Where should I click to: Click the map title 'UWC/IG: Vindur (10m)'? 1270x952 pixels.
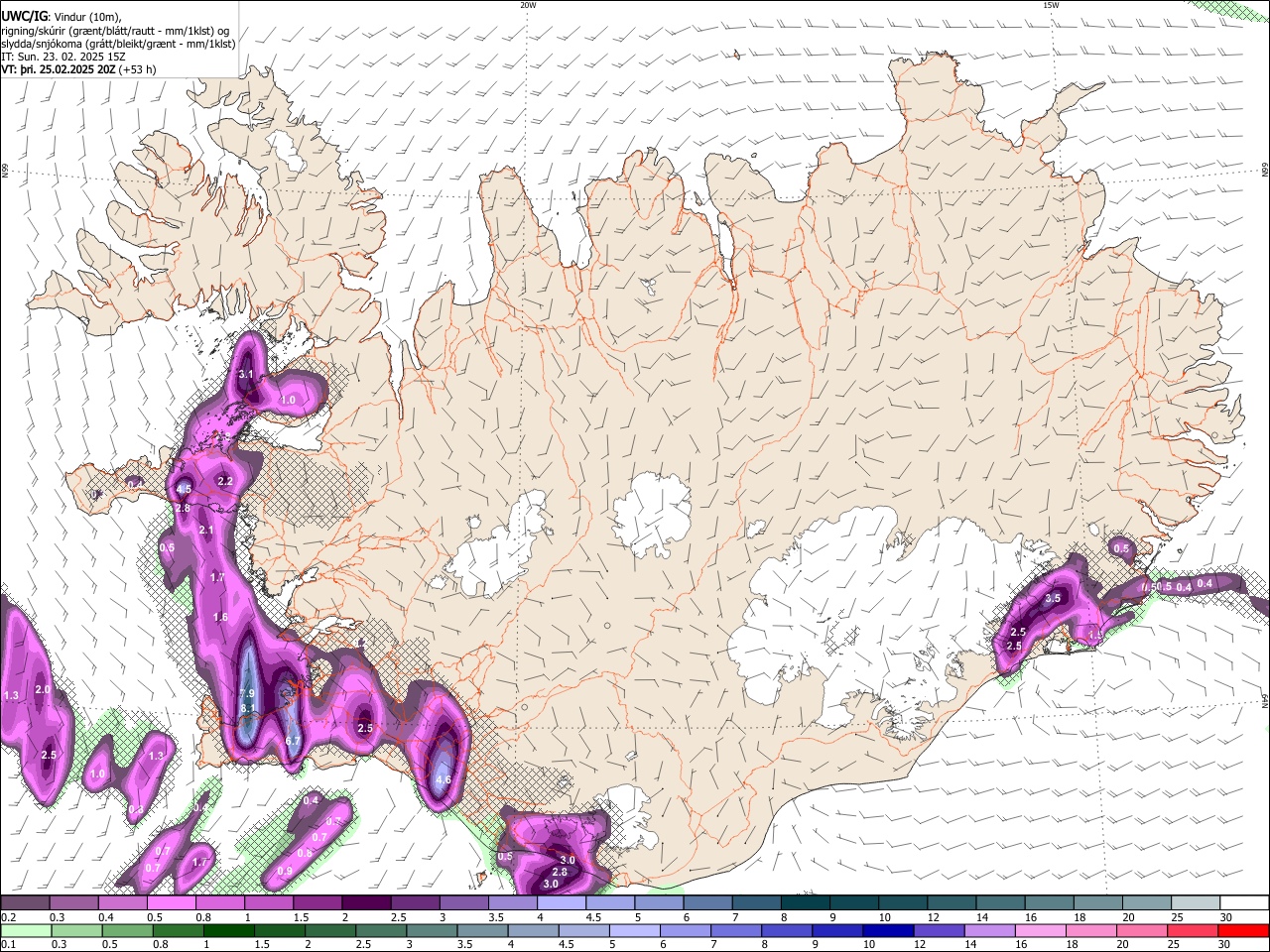pos(62,17)
